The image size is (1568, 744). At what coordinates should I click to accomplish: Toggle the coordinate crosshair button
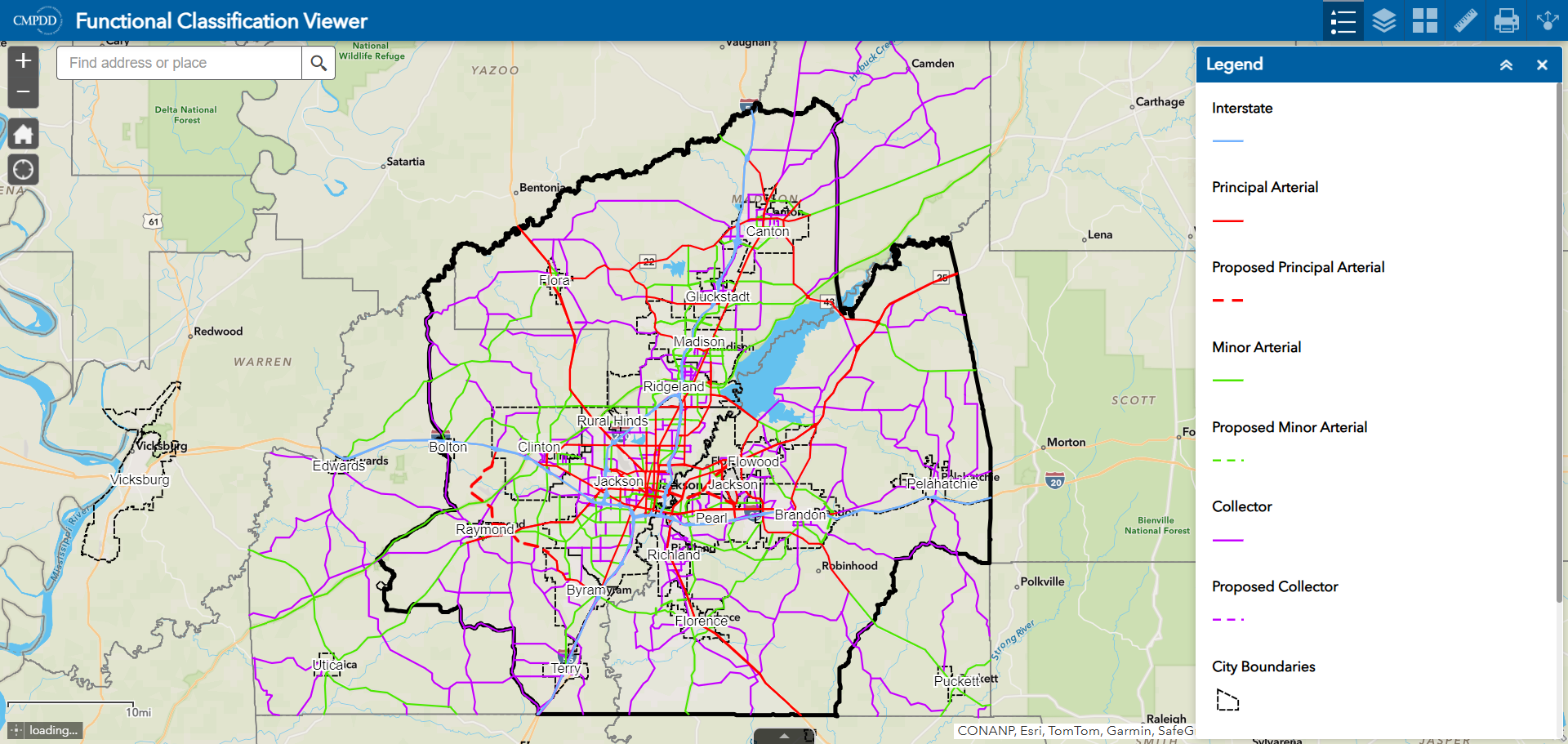pos(16,730)
